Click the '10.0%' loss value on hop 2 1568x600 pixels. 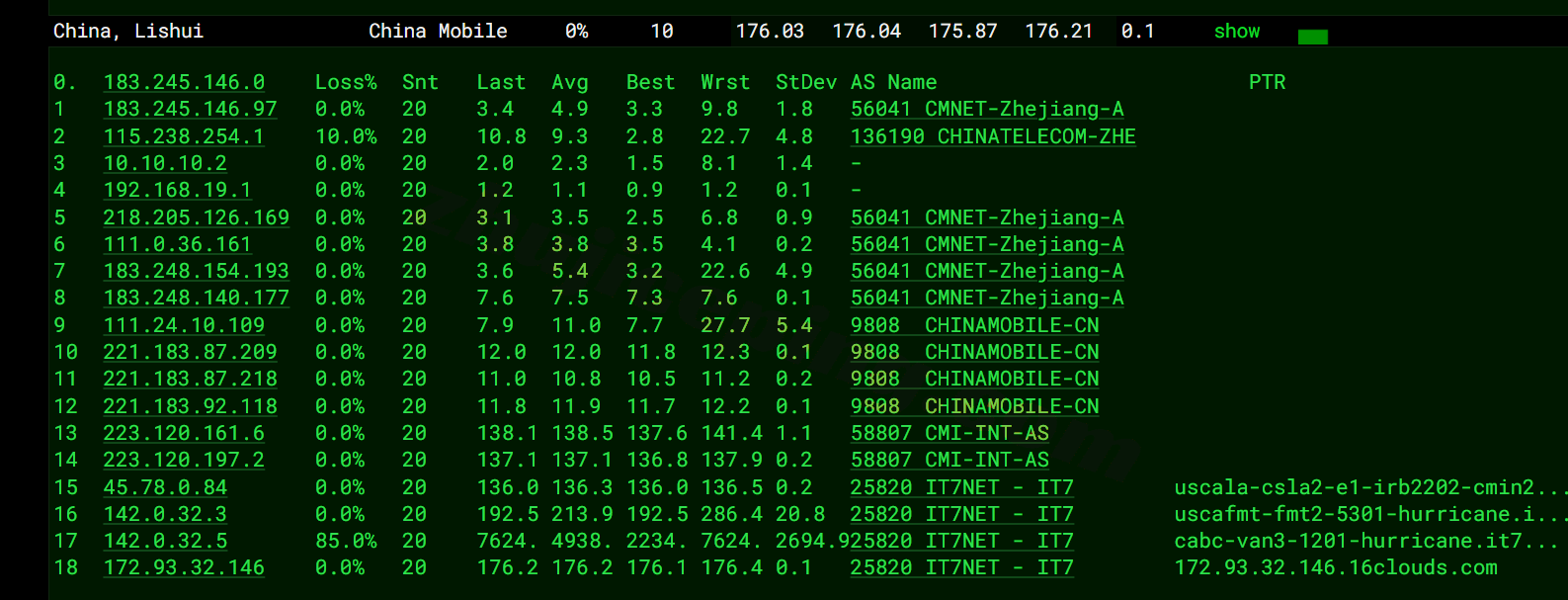tap(346, 137)
